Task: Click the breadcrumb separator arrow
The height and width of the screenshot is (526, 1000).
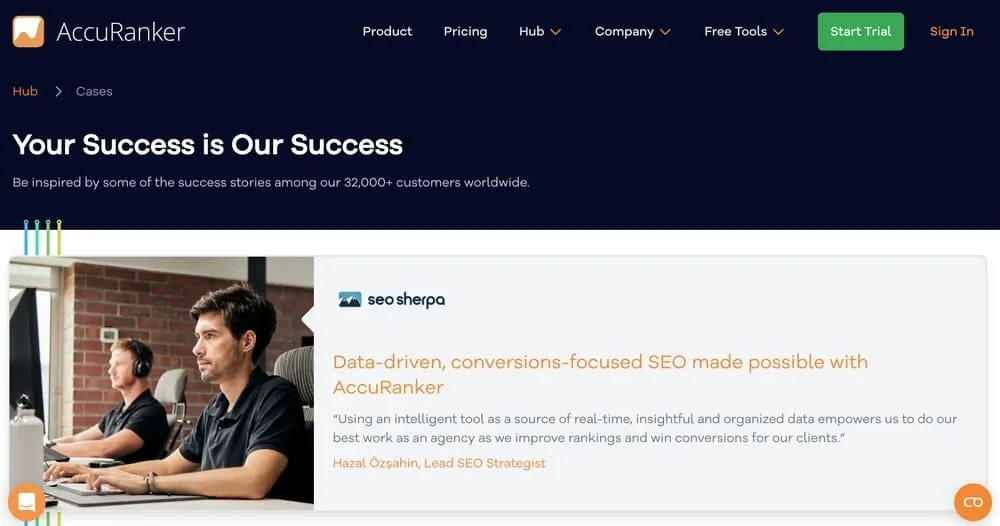Action: (x=58, y=91)
